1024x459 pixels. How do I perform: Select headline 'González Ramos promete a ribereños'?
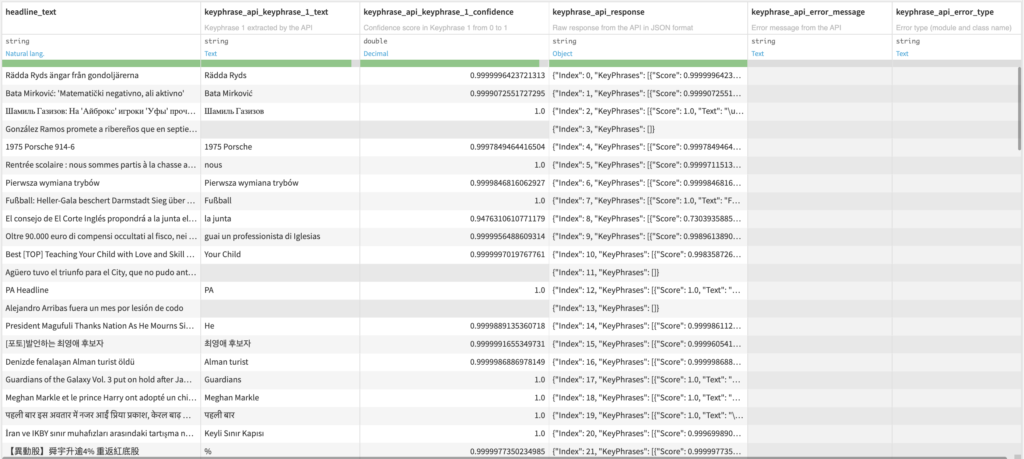[101, 129]
